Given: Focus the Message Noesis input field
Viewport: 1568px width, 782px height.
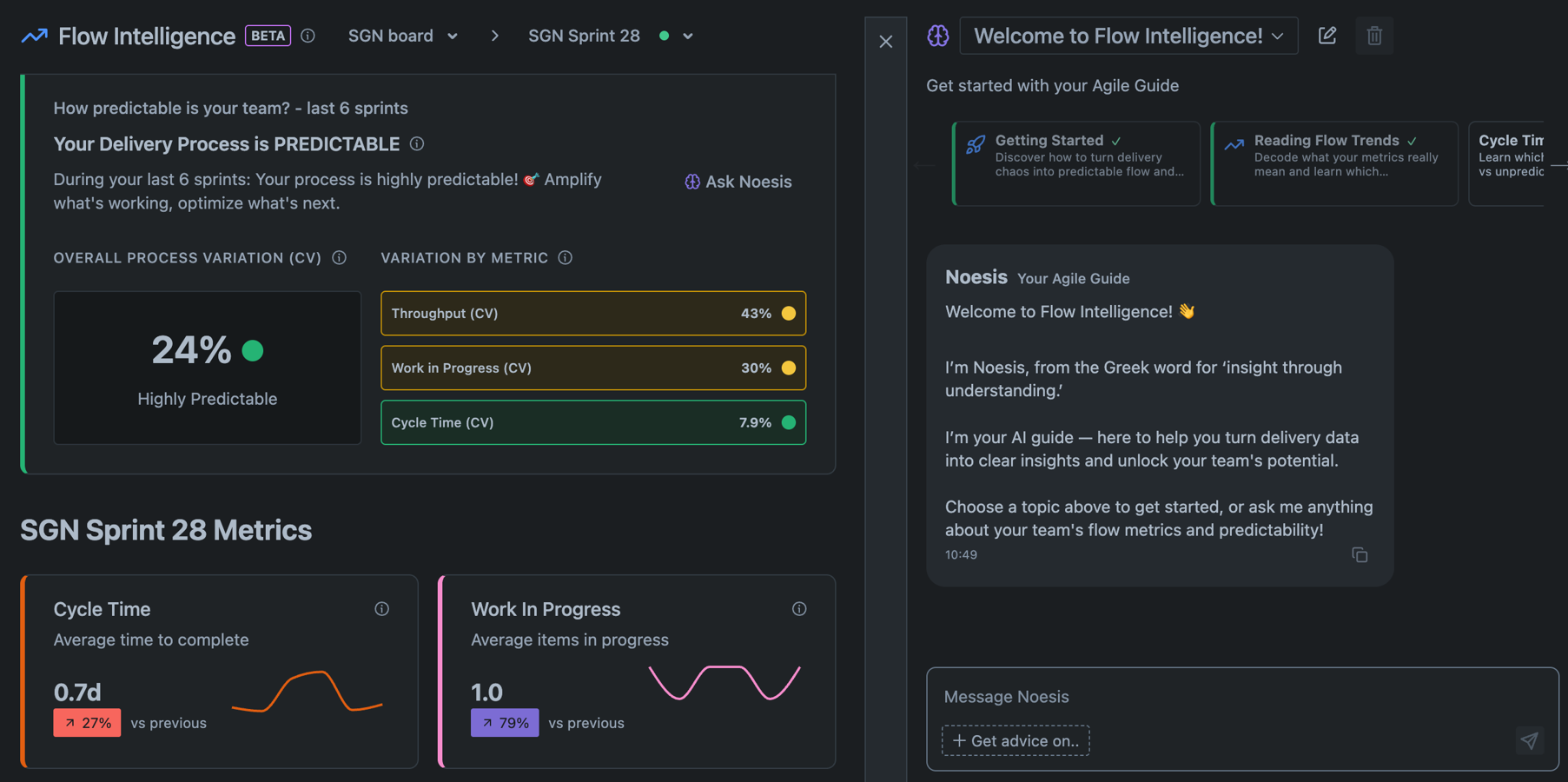Looking at the screenshot, I should tap(1216, 697).
